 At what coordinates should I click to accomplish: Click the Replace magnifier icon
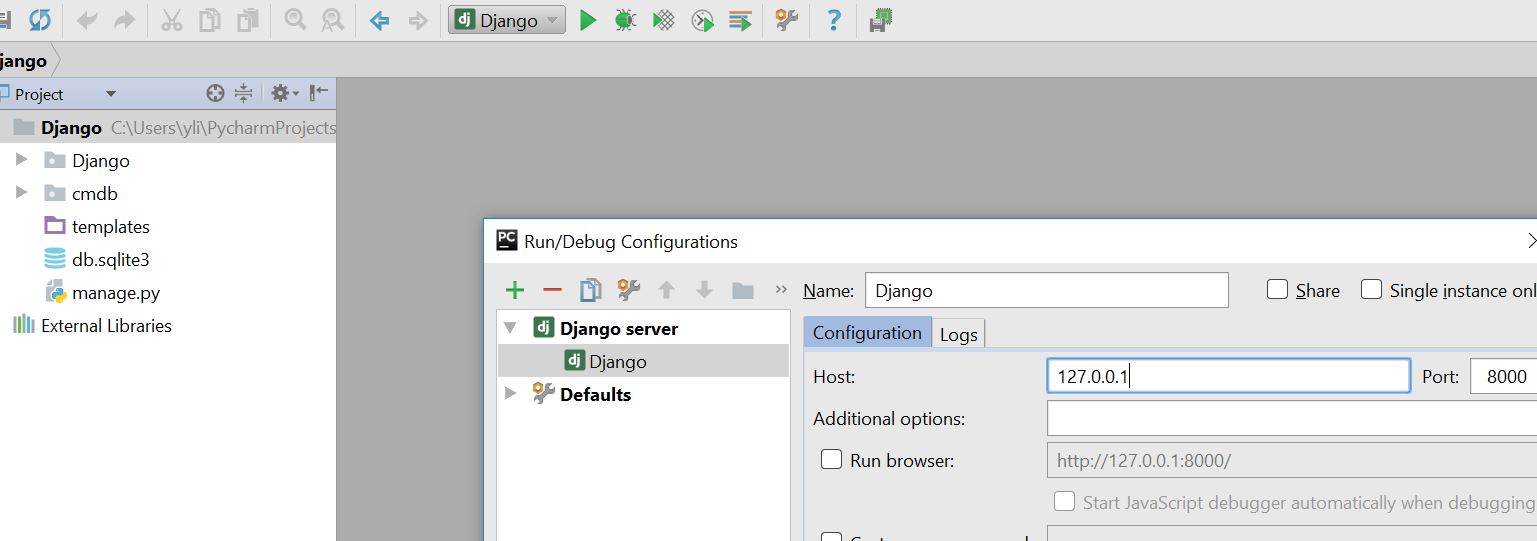pos(332,20)
